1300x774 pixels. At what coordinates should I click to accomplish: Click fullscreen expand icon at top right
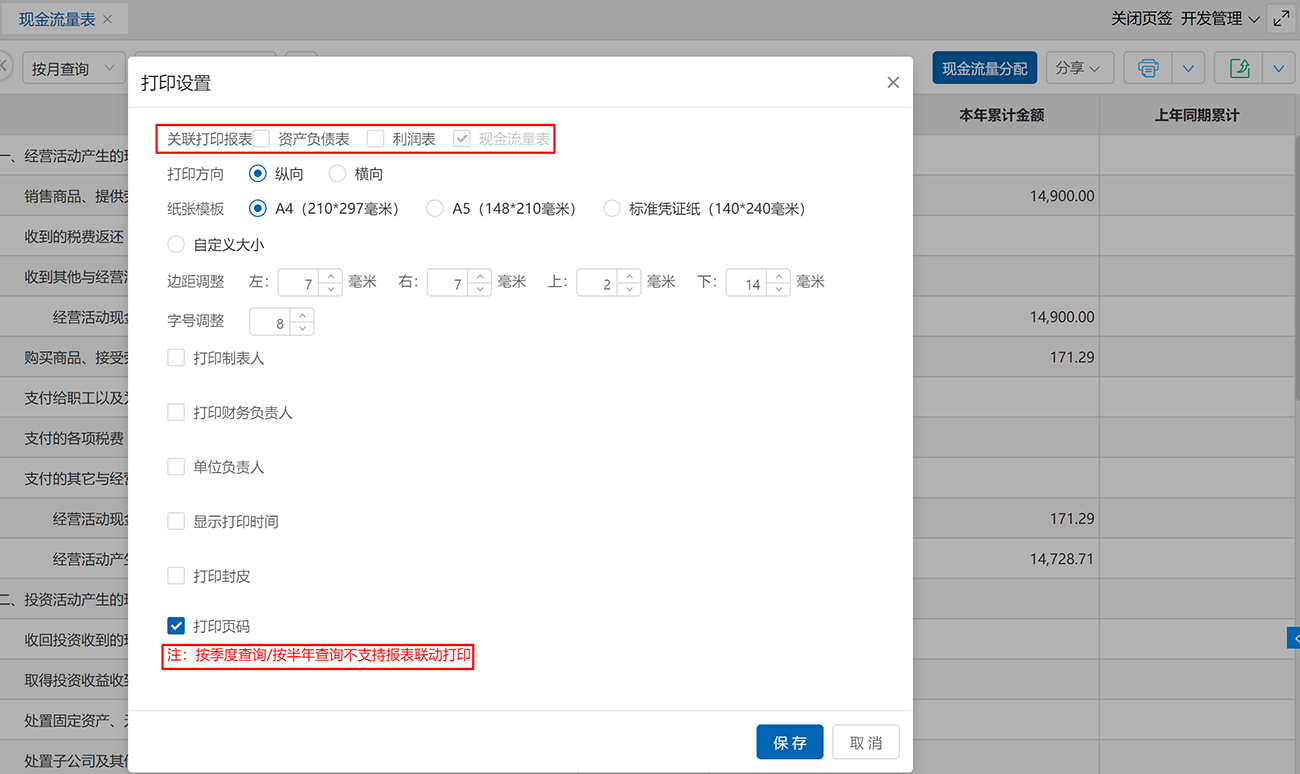point(1281,19)
